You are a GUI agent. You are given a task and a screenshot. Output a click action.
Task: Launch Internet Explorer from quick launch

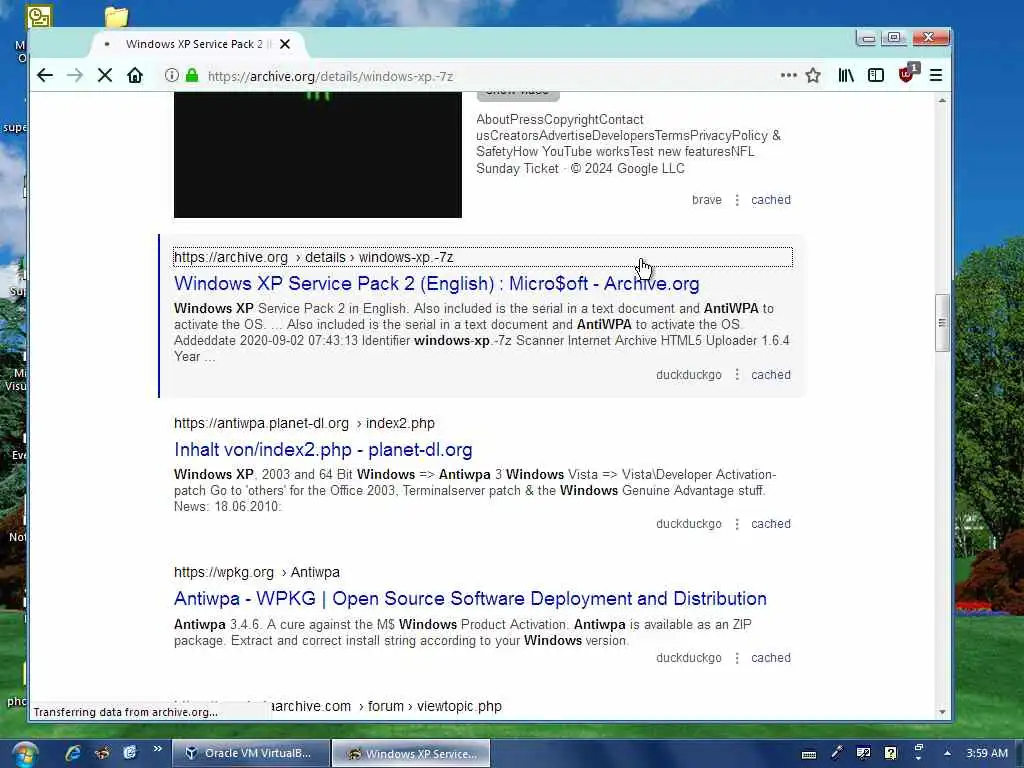(72, 753)
